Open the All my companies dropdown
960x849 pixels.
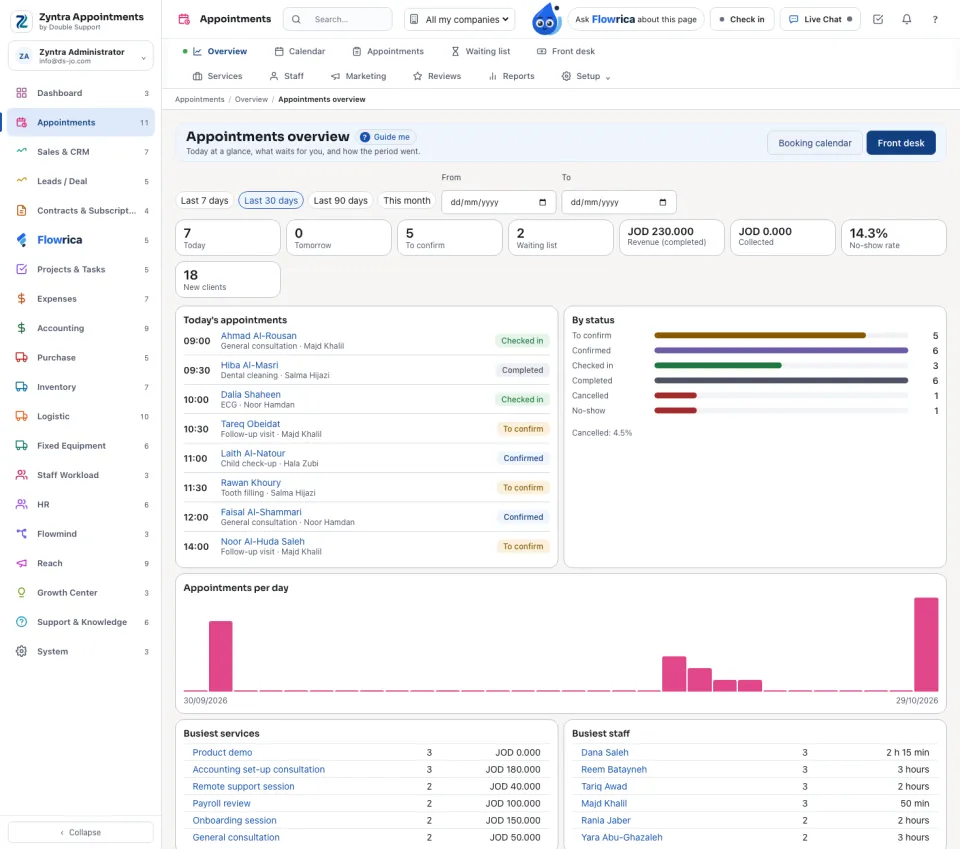459,20
